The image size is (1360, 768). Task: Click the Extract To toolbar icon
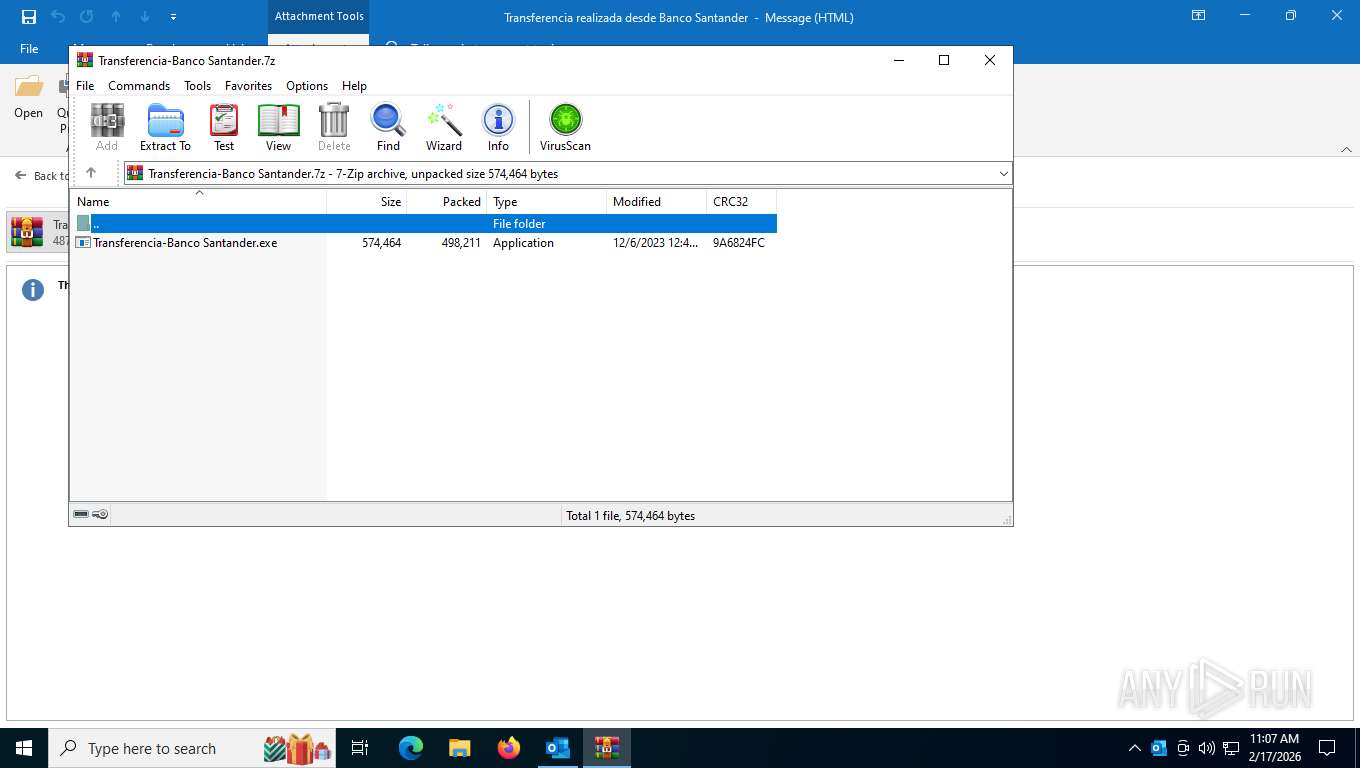coord(165,127)
